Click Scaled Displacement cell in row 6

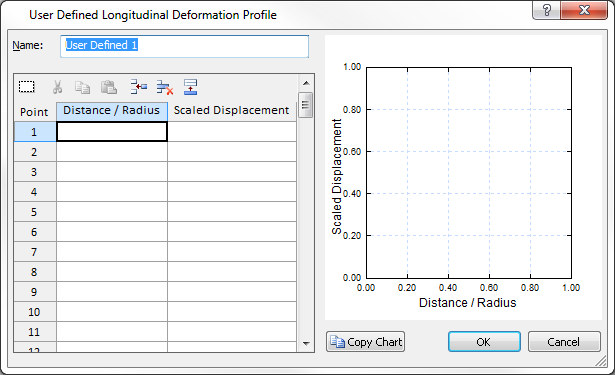tap(232, 232)
